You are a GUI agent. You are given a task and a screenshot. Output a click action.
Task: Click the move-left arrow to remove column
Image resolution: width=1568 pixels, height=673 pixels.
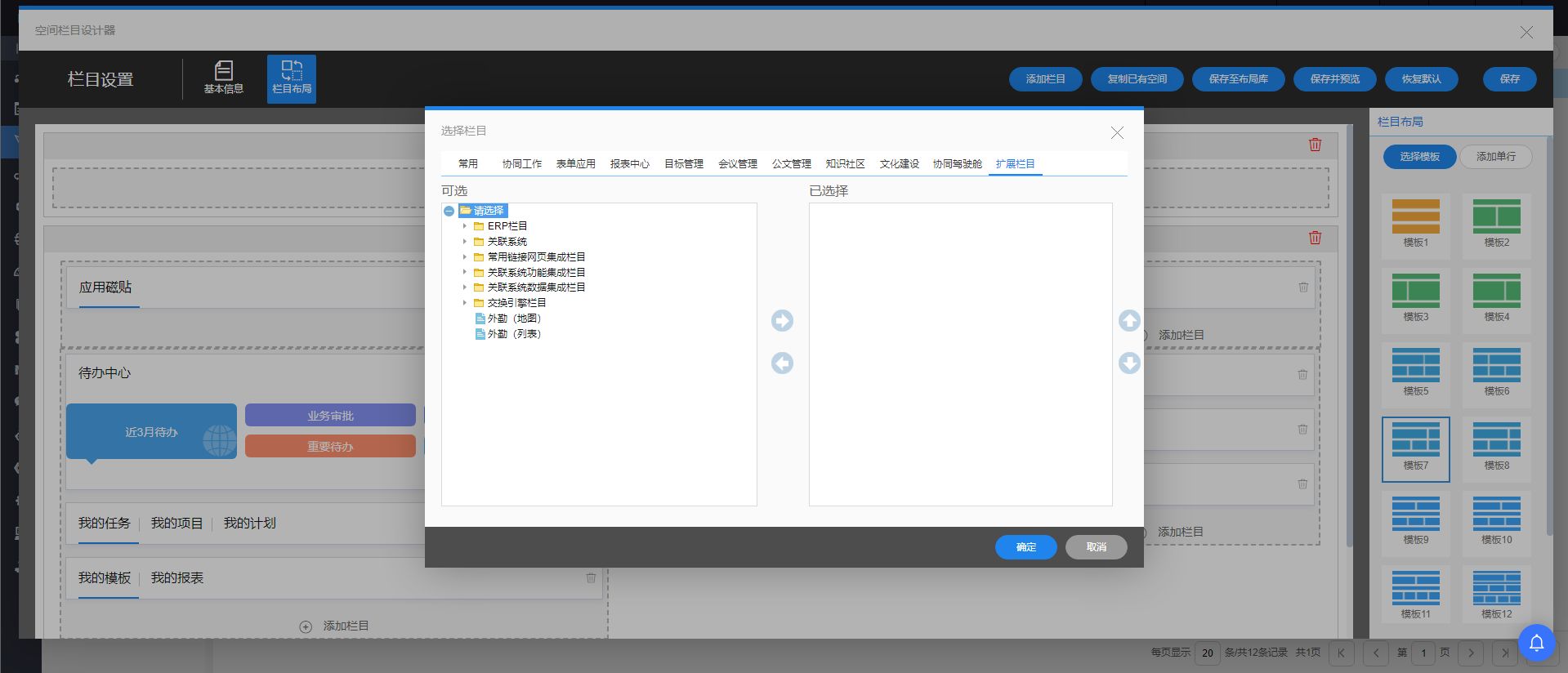(x=782, y=363)
